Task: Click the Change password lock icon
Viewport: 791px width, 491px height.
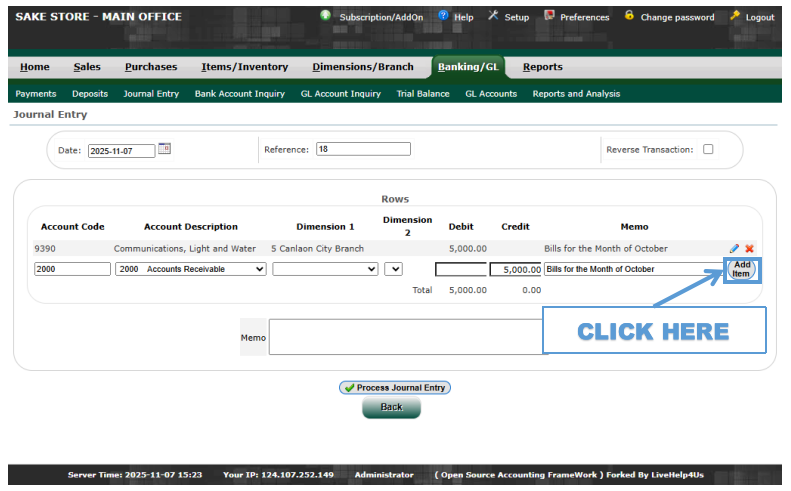Action: [629, 16]
